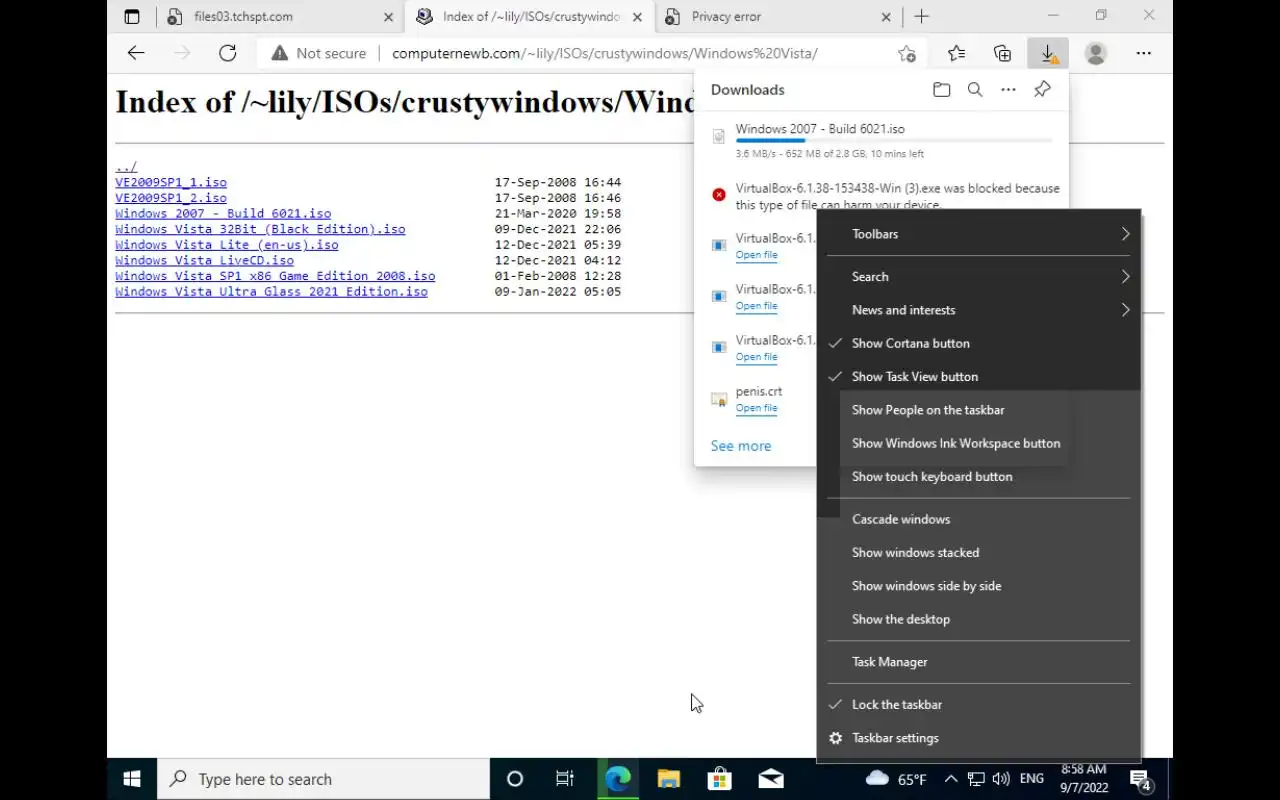The image size is (1280, 800).
Task: Open the Windows Start menu
Action: pos(132,779)
